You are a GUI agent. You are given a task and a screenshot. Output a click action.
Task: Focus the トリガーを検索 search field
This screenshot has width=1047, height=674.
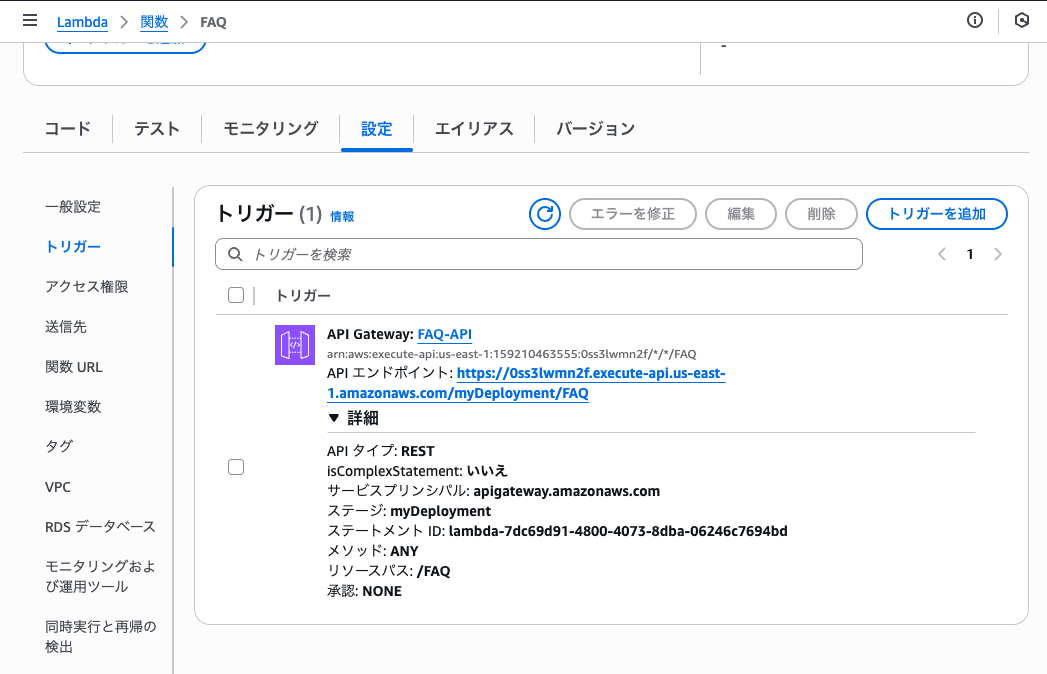coord(539,254)
